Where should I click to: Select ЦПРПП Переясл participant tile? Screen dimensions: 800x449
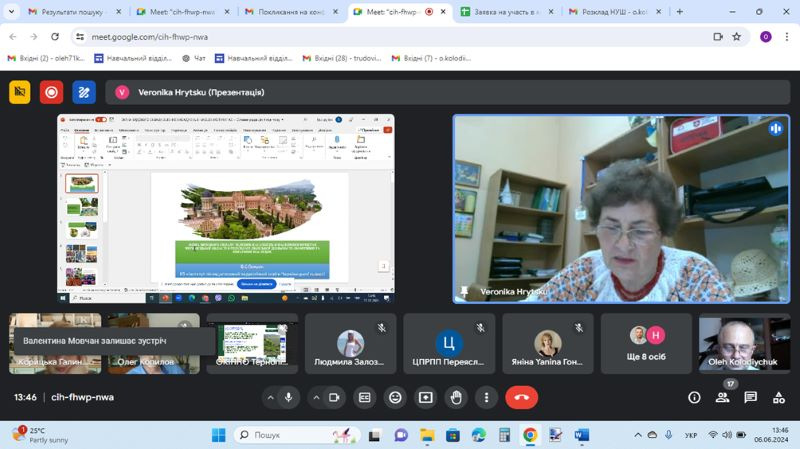coord(449,343)
